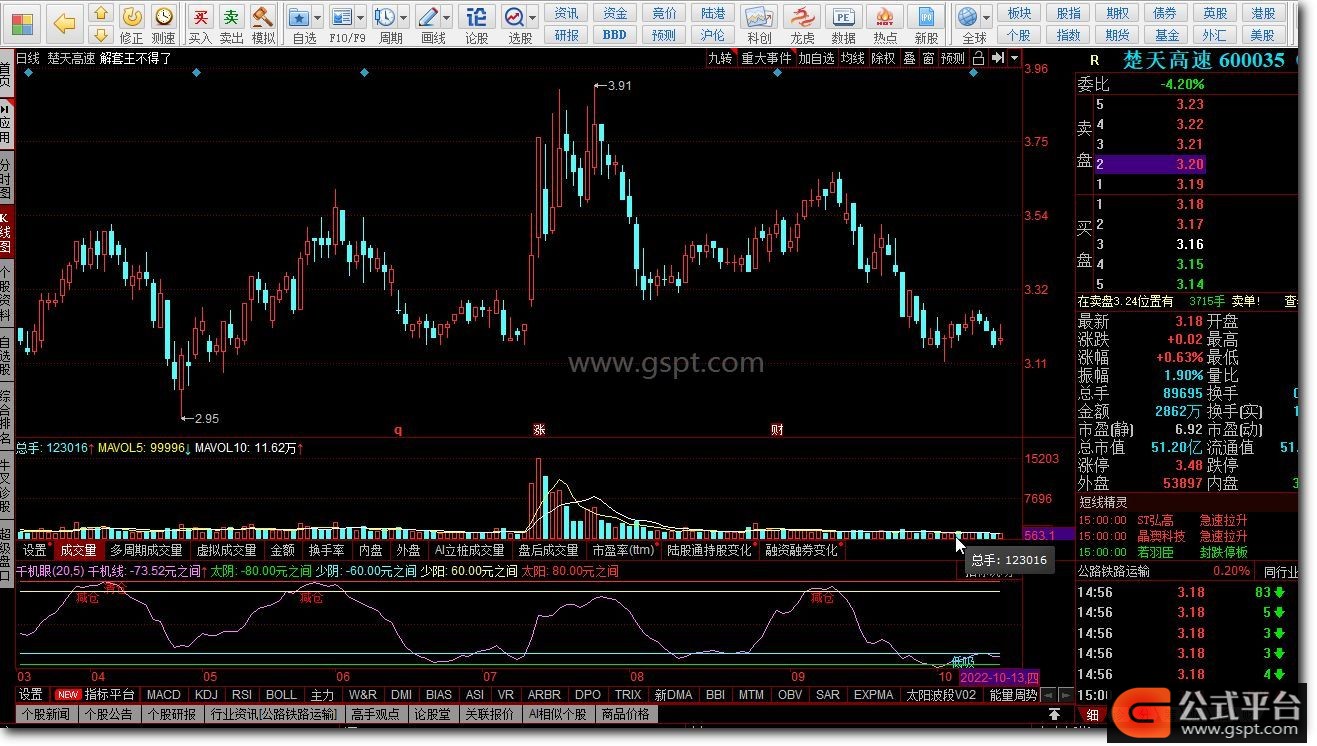This screenshot has width=1317, height=746.
Task: Switch to BOLL indicator tab
Action: (281, 694)
